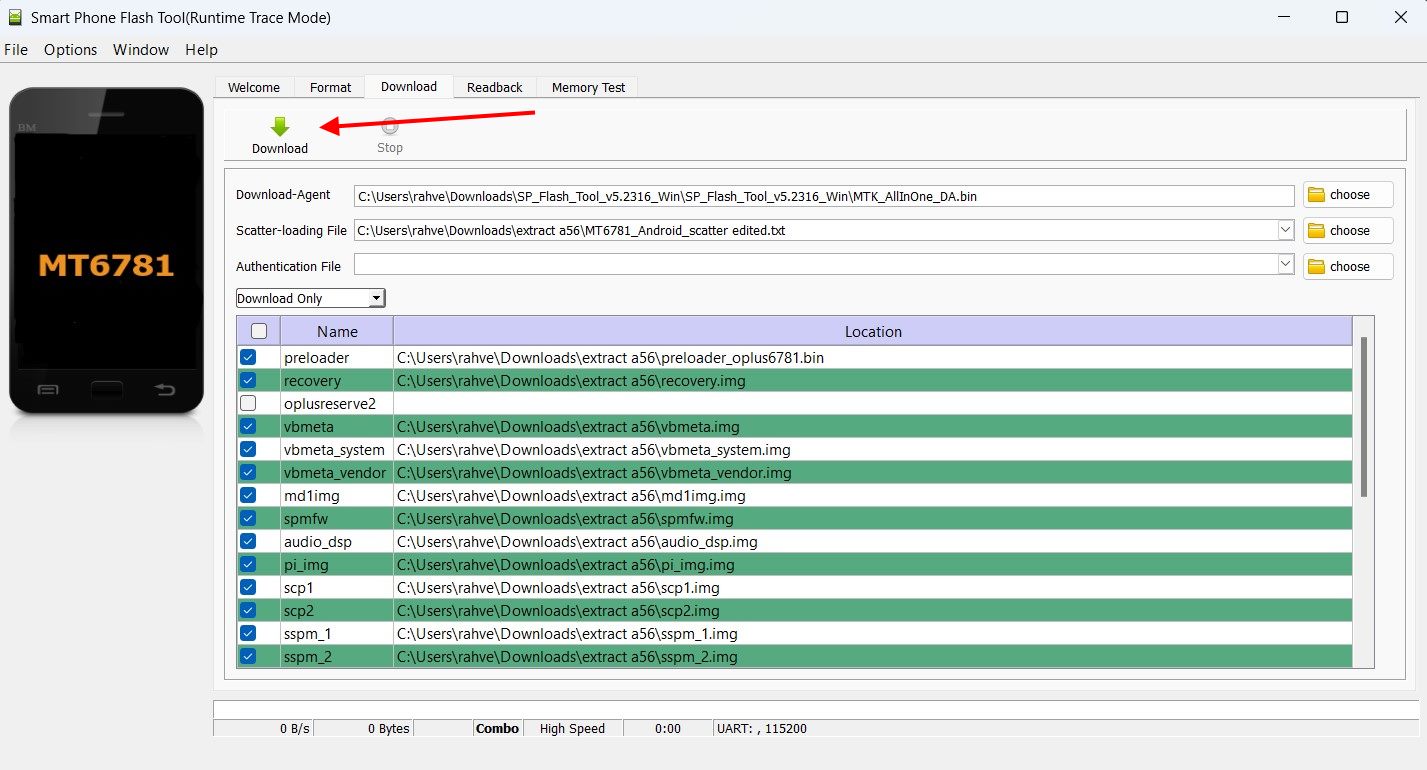Click the app icon in the title bar
The image size is (1427, 770).
pyautogui.click(x=14, y=17)
